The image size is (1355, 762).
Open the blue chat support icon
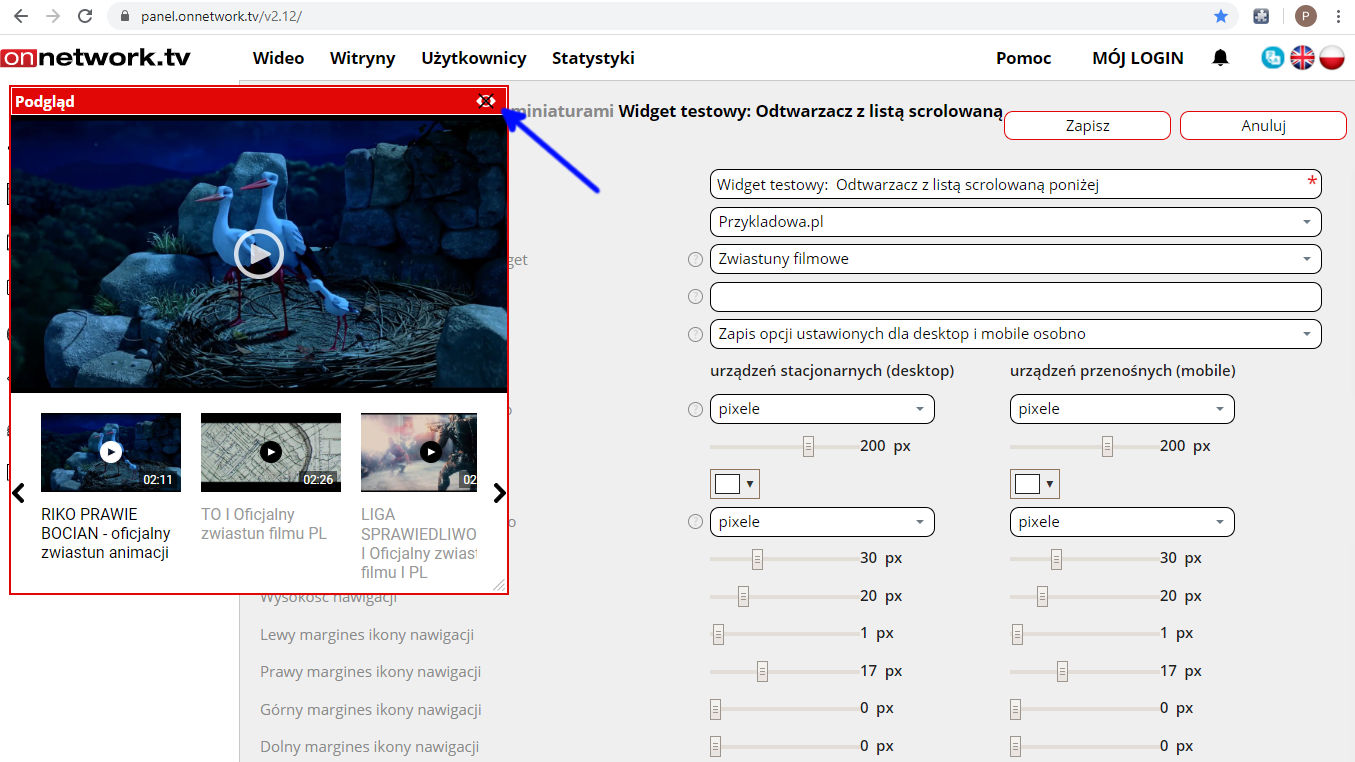1273,58
